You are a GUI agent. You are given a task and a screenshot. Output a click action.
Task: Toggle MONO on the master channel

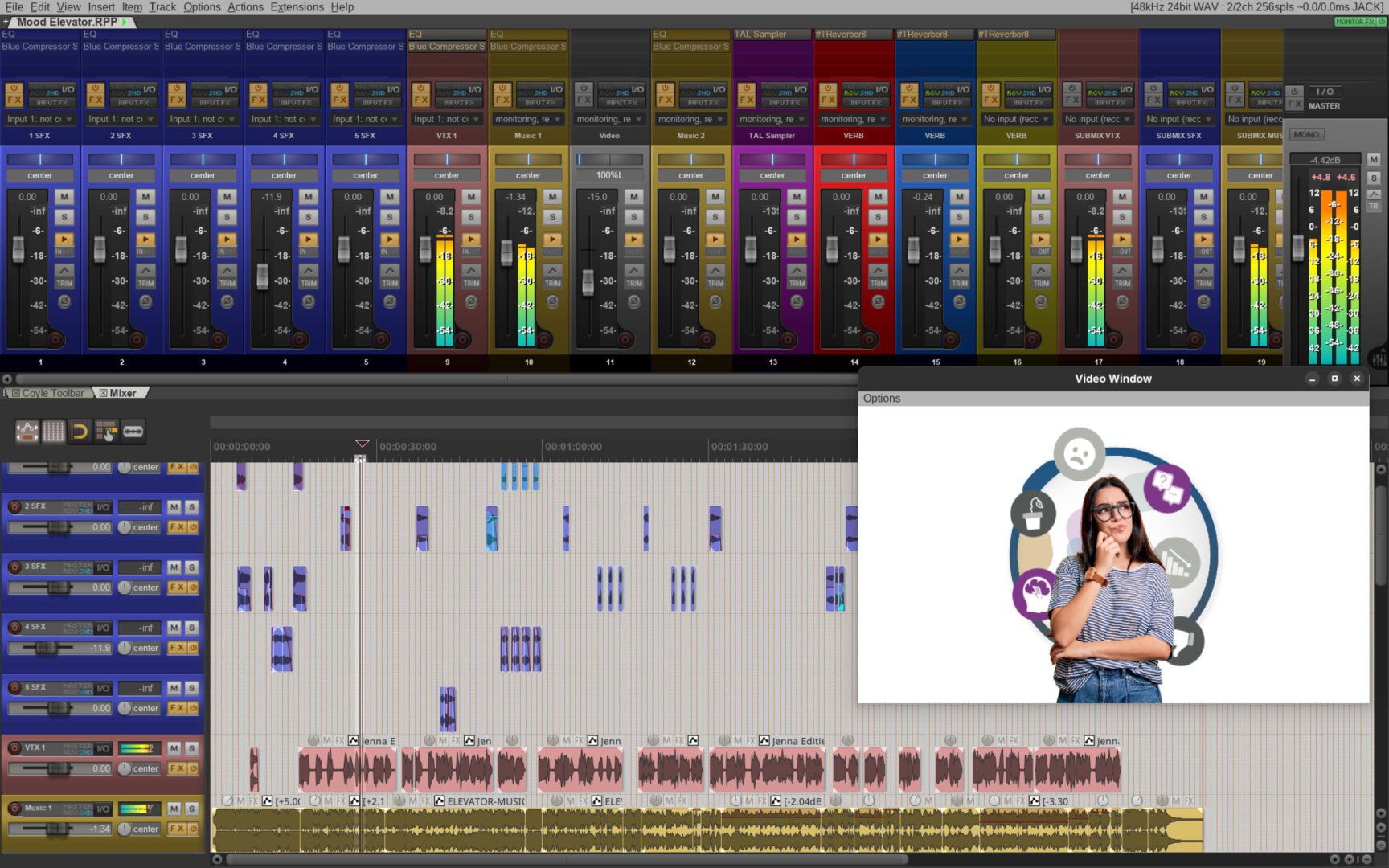click(1306, 135)
